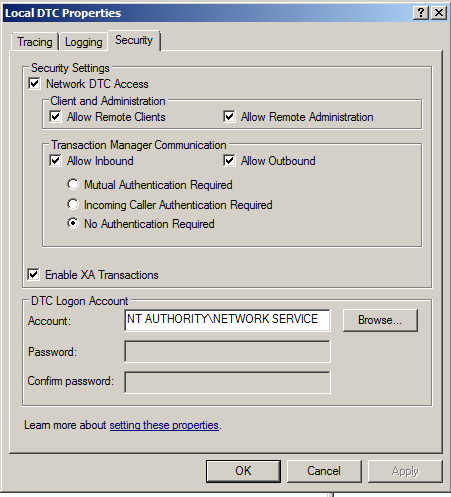Viewport: 451px width, 497px height.
Task: Confirm changes with the OK button
Action: [243, 471]
